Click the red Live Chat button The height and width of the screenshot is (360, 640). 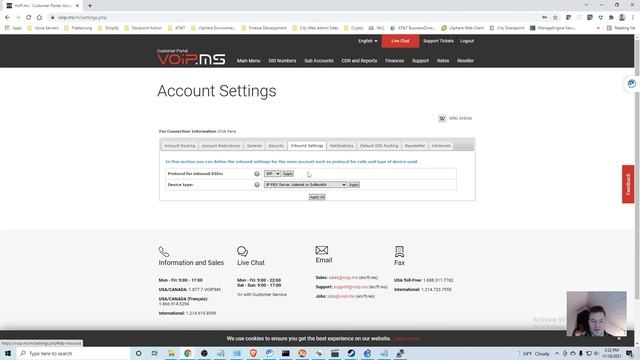(400, 41)
